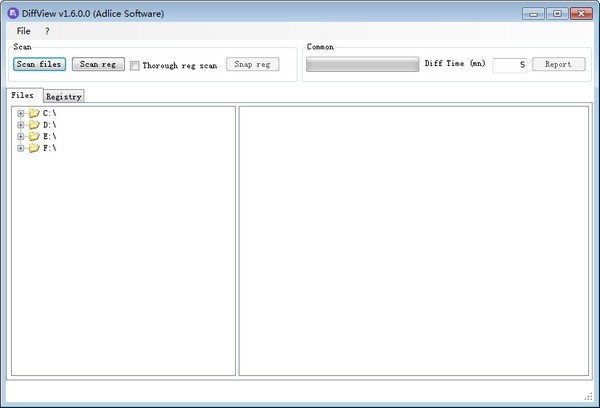Select the E:\ drive folder icon
Image resolution: width=600 pixels, height=408 pixels.
34,136
